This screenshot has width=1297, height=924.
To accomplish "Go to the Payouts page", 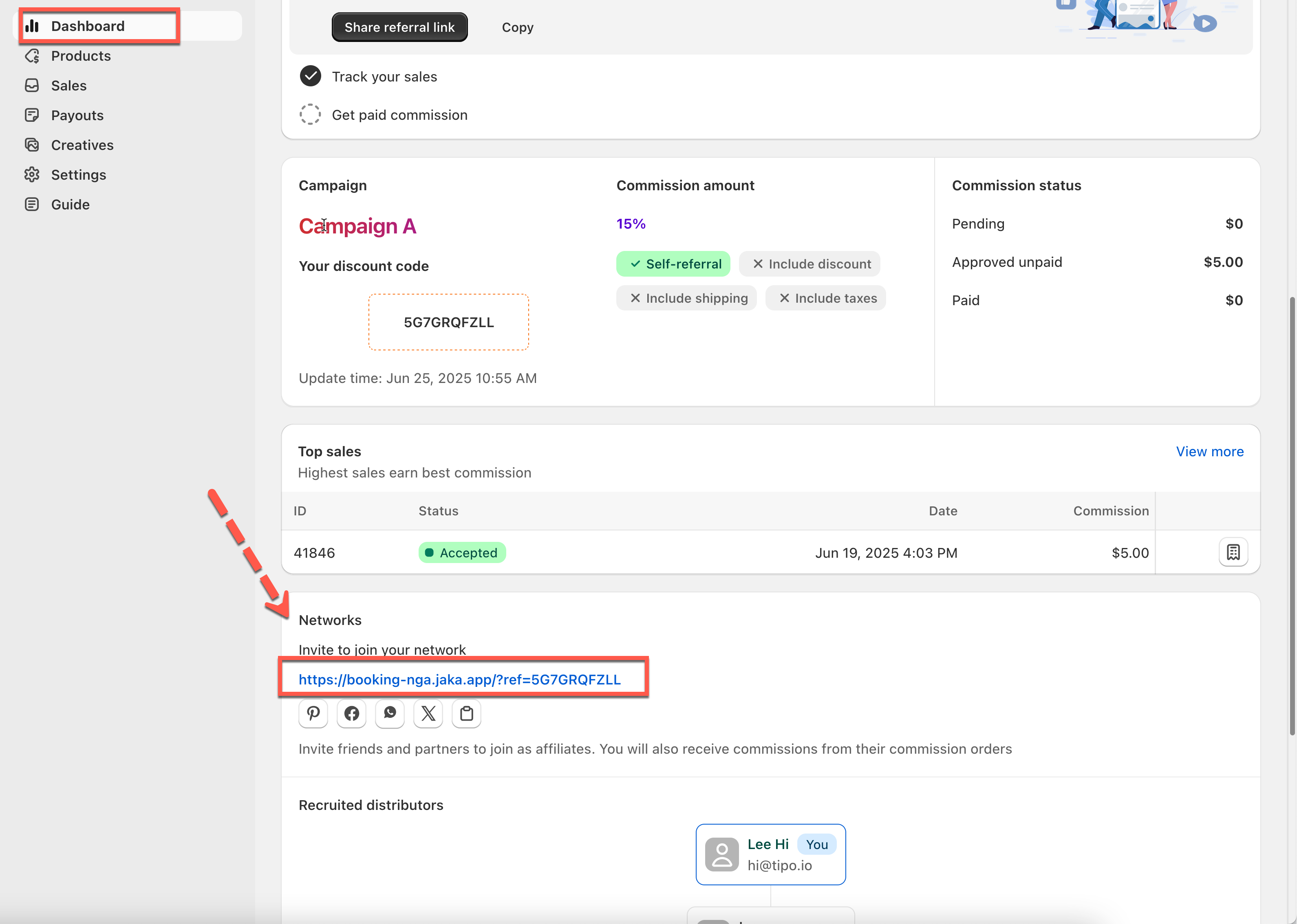I will [x=77, y=116].
